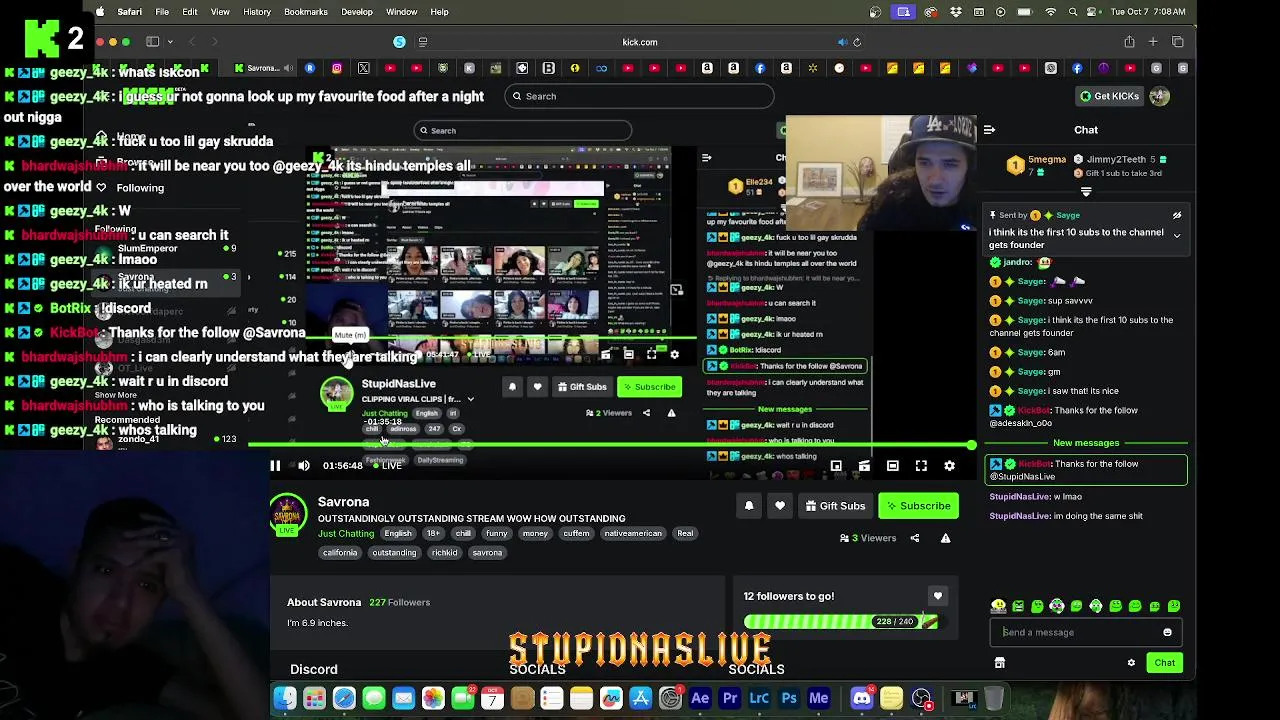Launch Media Encoder from Dock
1280x720 pixels.
(x=819, y=698)
